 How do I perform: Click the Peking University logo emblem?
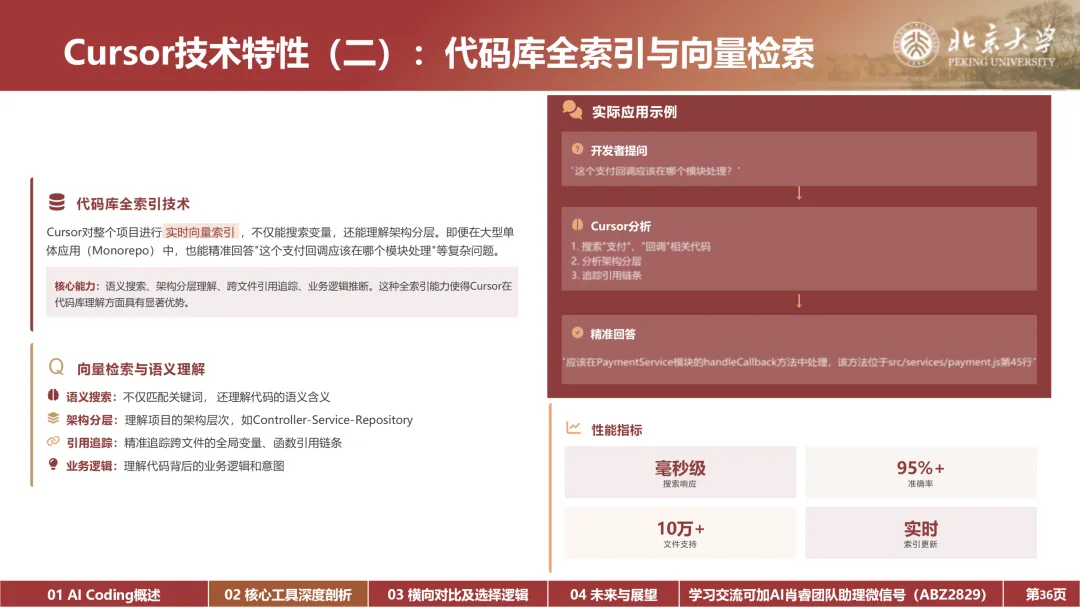(x=916, y=45)
